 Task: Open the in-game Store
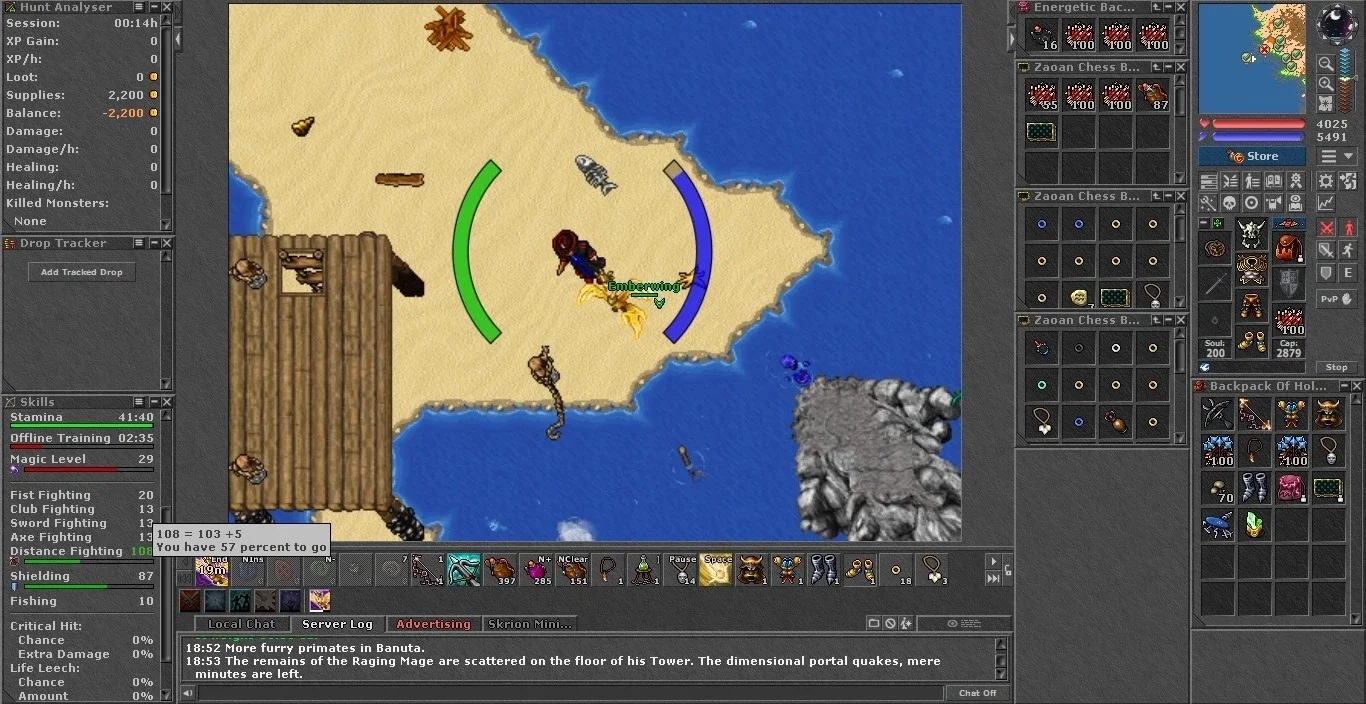pyautogui.click(x=1252, y=156)
